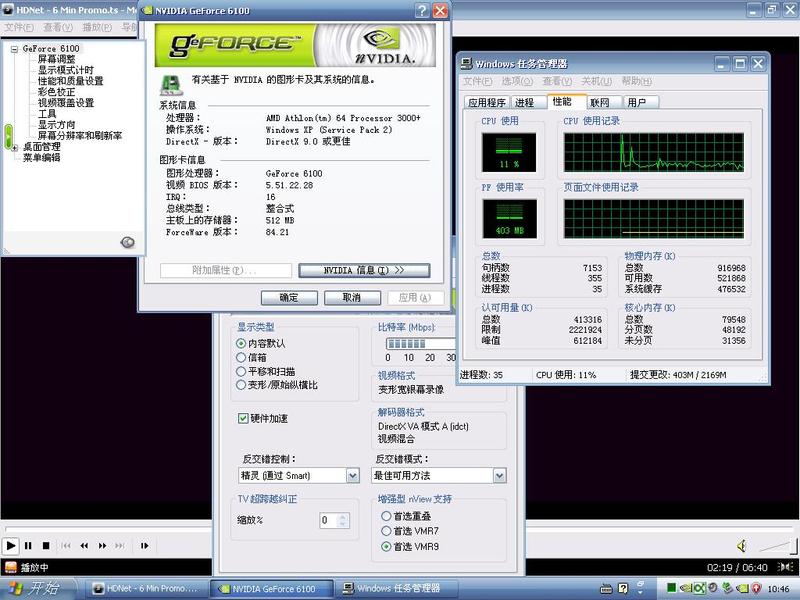Click the graphics card icon beside the info text
Viewport: 800px width, 600px height.
pyautogui.click(x=171, y=85)
